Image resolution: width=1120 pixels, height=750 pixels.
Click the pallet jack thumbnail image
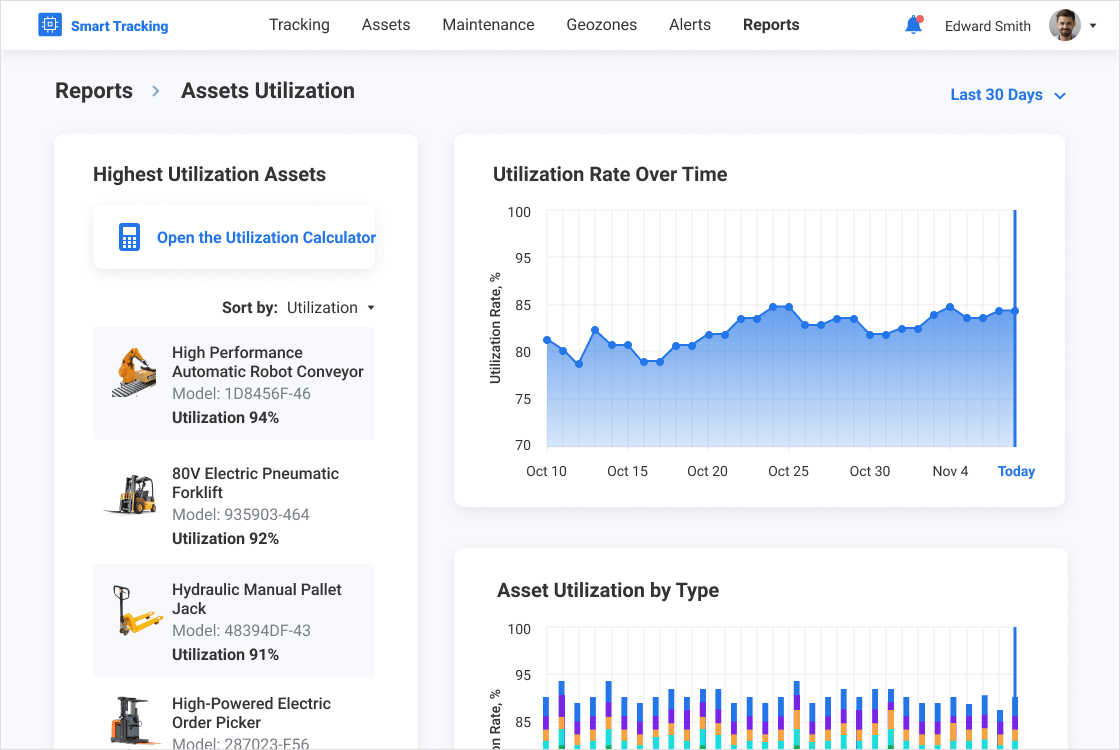click(x=136, y=610)
